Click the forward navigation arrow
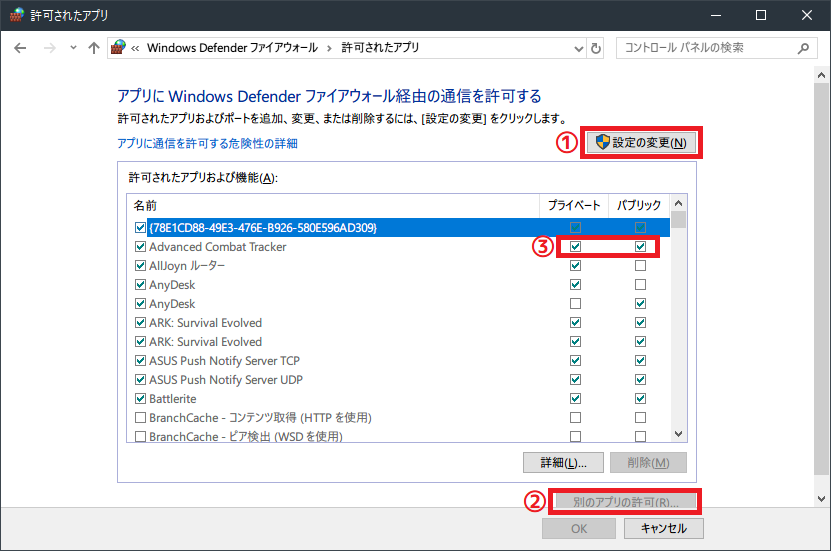 coord(49,48)
